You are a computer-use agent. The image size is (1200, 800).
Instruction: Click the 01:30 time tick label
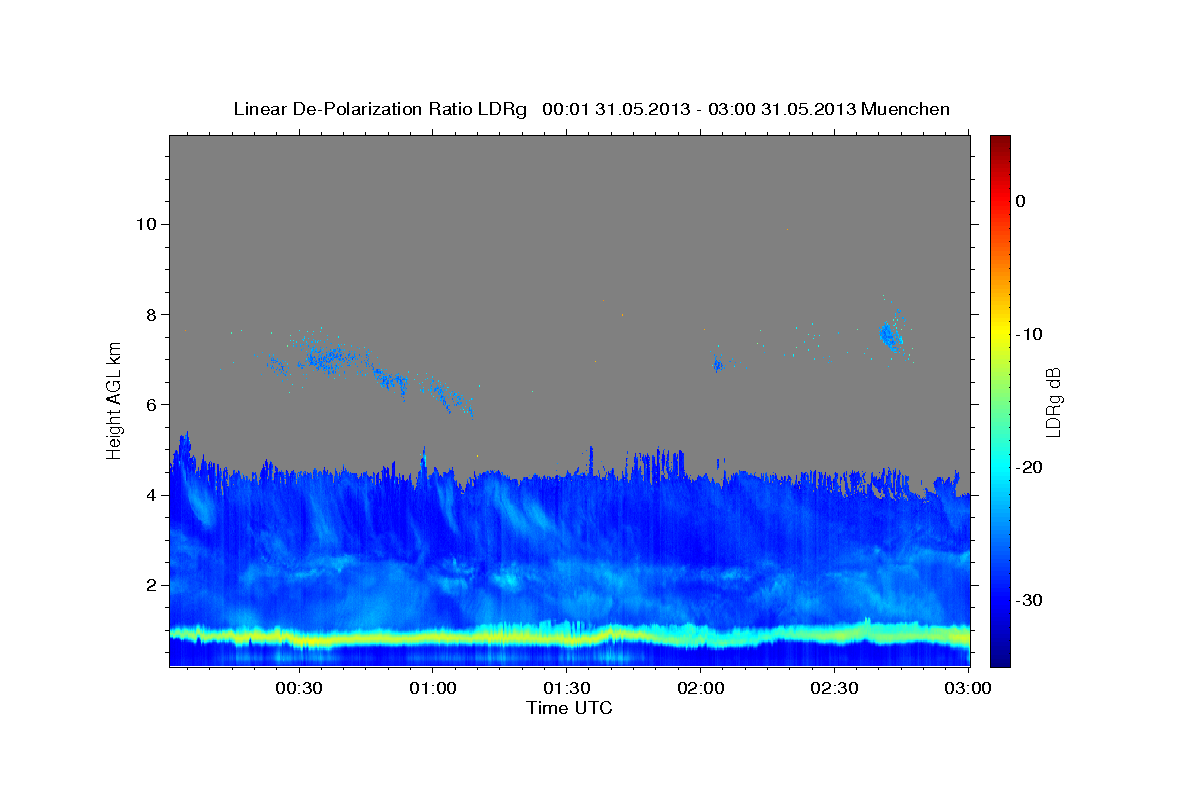tap(566, 689)
